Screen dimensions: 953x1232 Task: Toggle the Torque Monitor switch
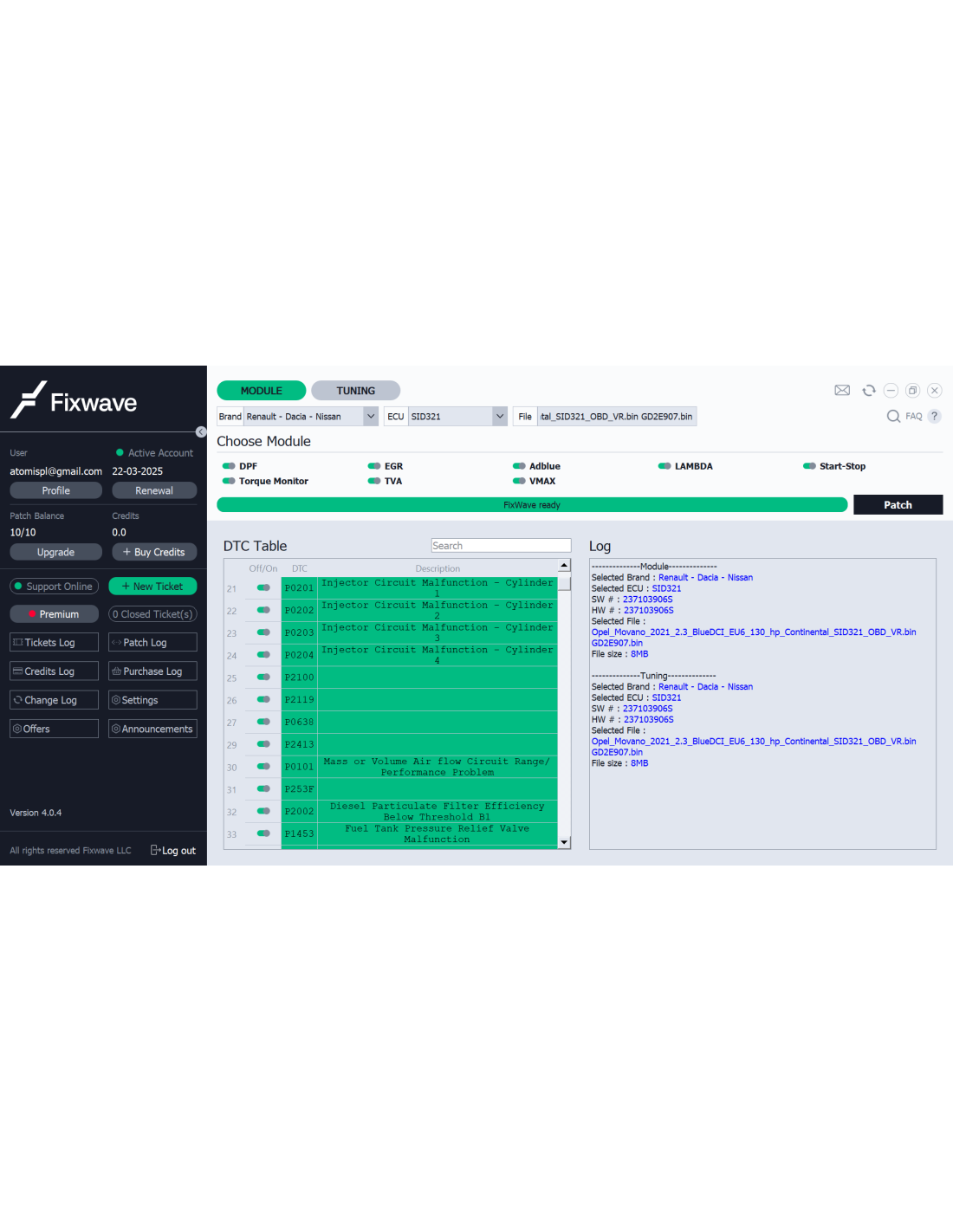tap(229, 481)
